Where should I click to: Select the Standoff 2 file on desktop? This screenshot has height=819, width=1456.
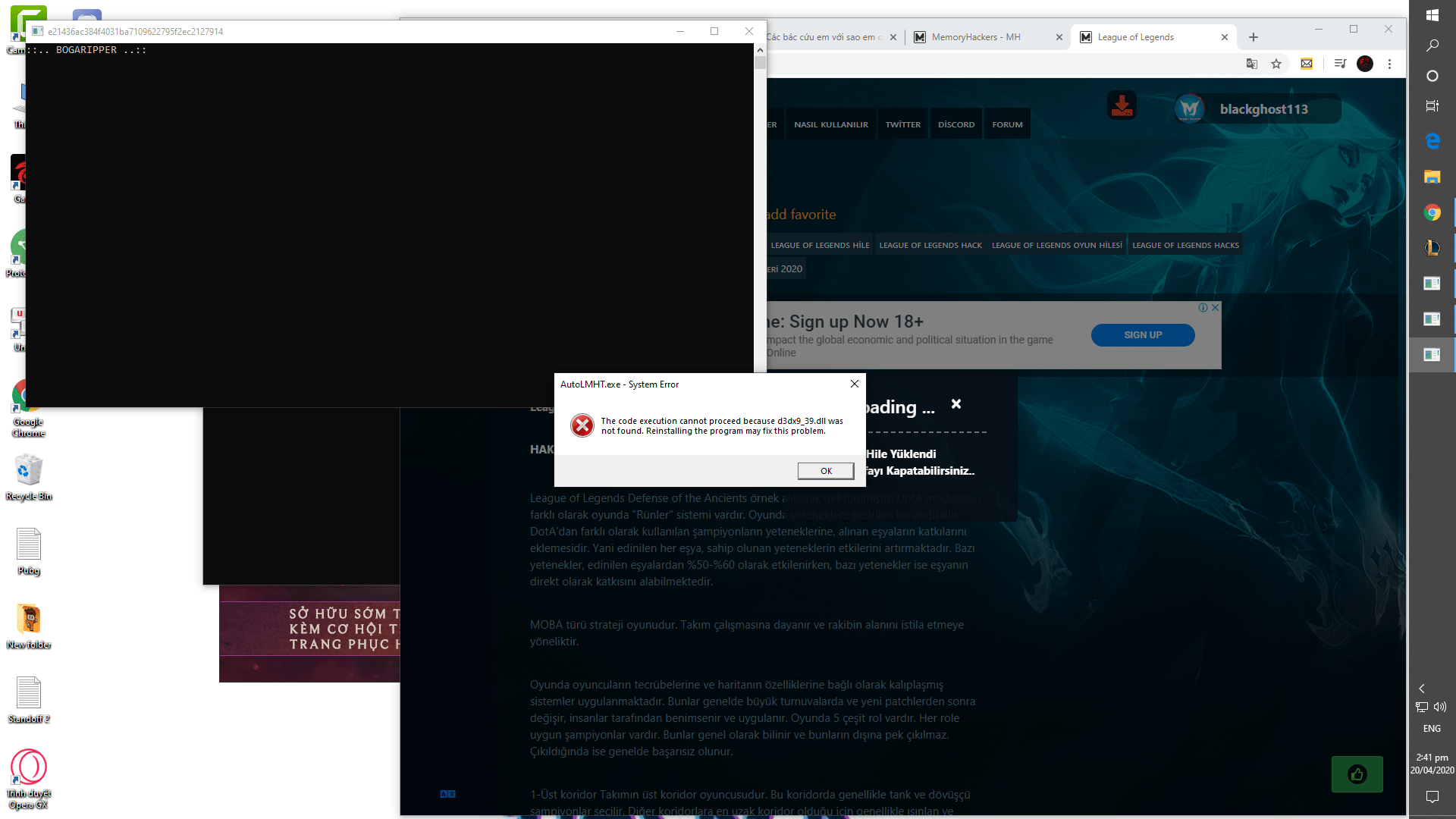pyautogui.click(x=29, y=699)
